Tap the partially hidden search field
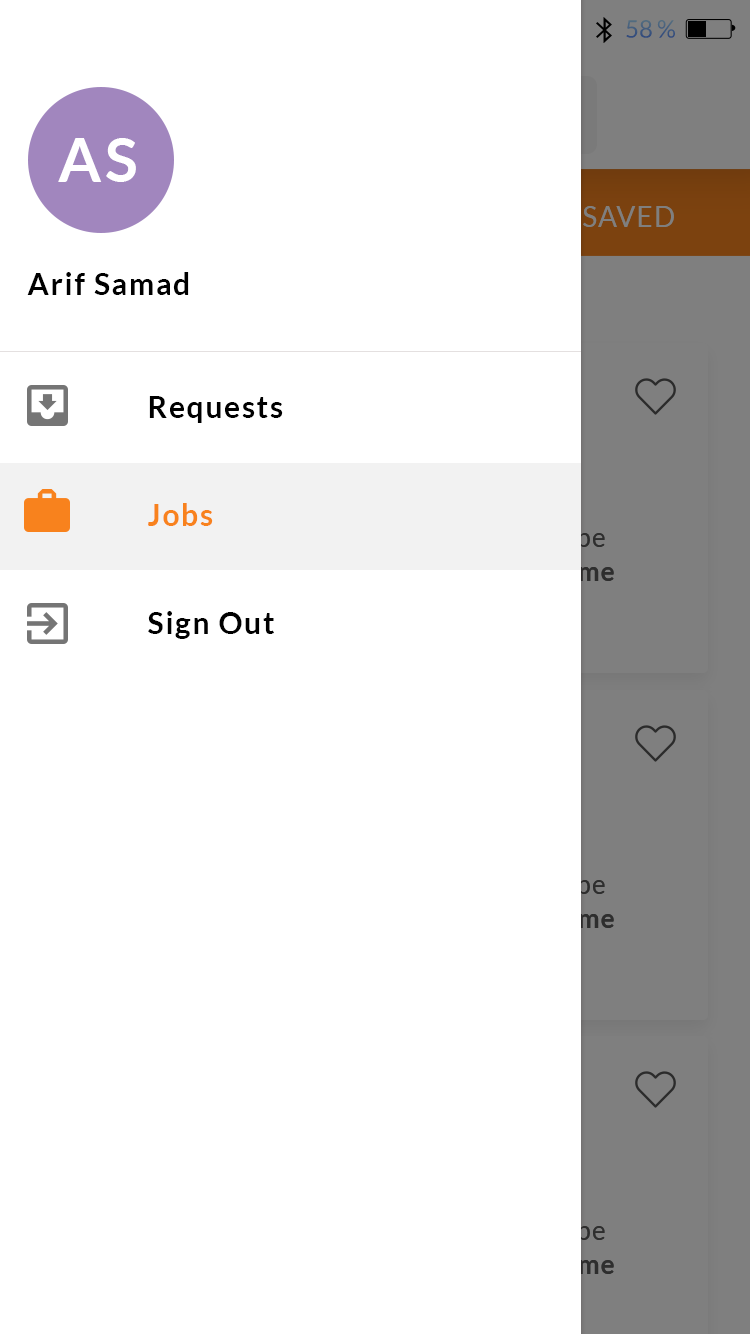The height and width of the screenshot is (1334, 750). coord(589,115)
